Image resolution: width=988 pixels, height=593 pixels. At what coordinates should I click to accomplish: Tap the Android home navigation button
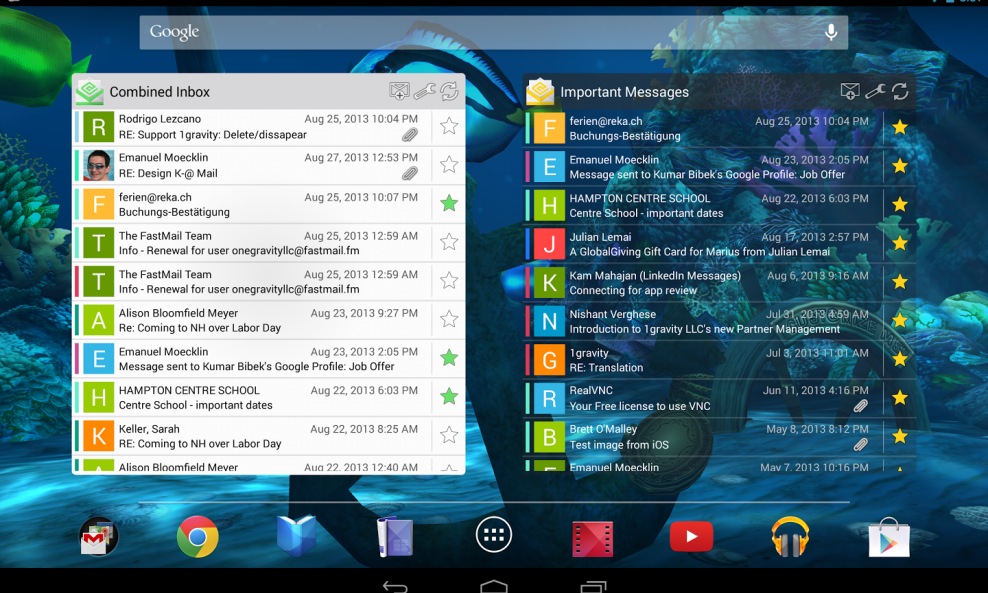(x=493, y=587)
